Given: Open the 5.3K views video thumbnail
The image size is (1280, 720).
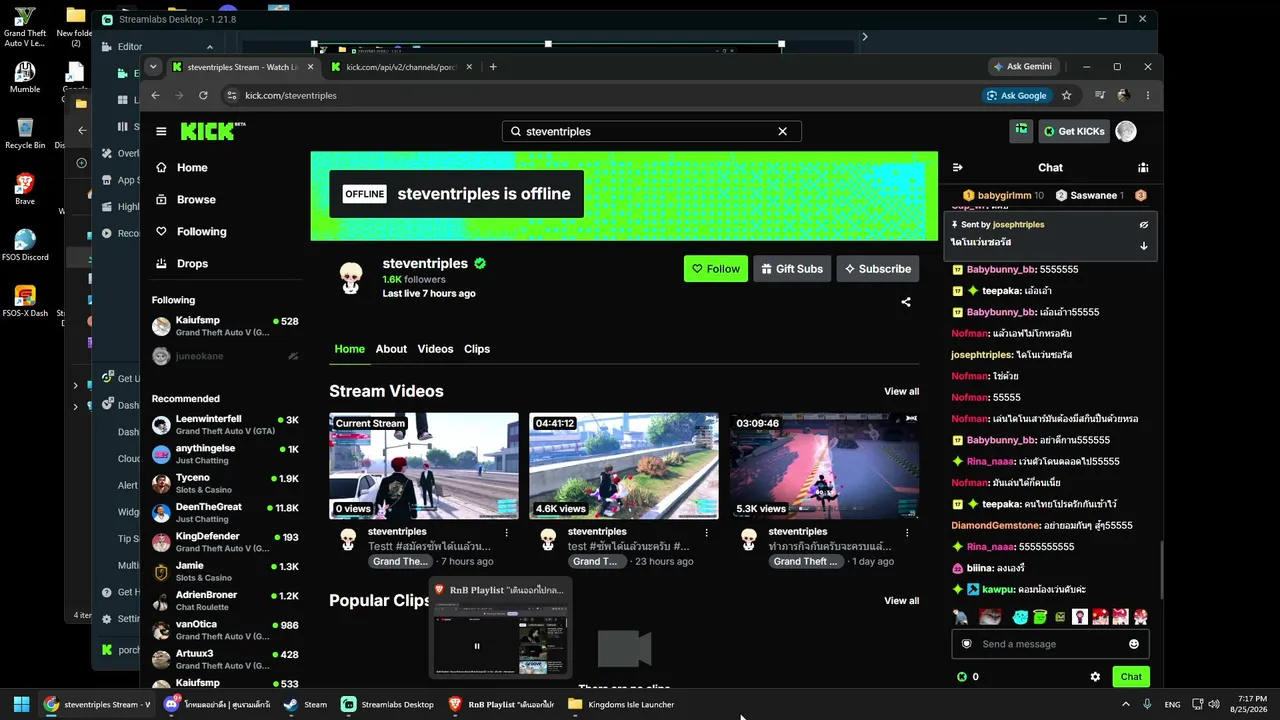Looking at the screenshot, I should tap(824, 466).
